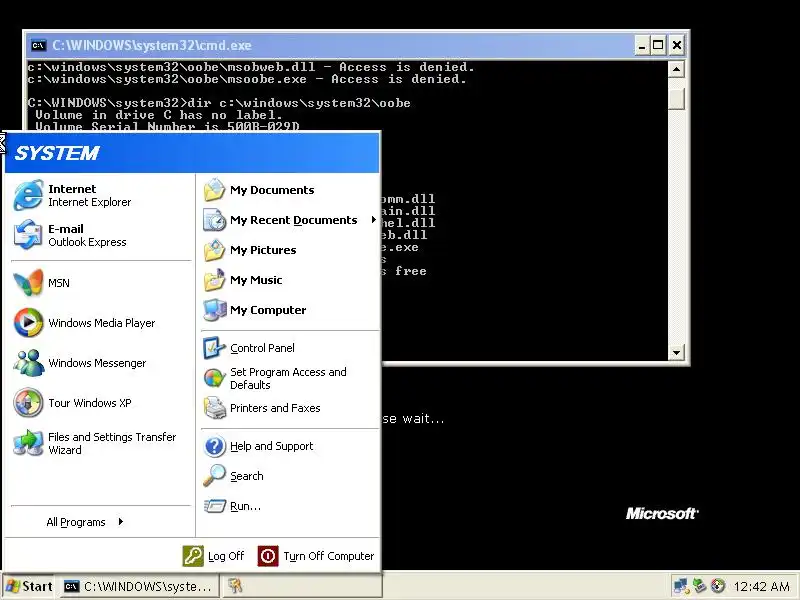Start Windows Messenger icon

click(28, 363)
